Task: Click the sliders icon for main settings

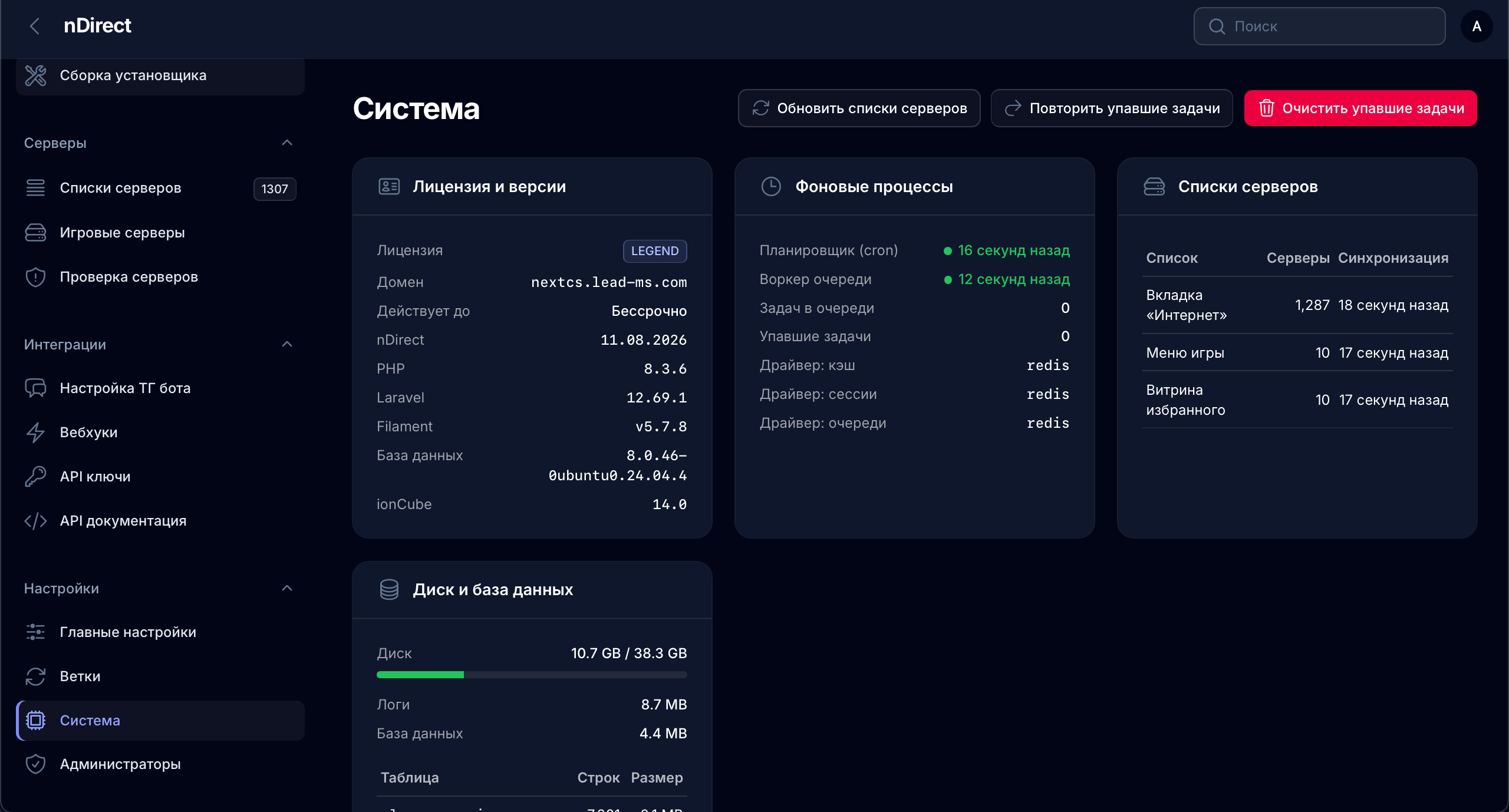Action: point(35,632)
